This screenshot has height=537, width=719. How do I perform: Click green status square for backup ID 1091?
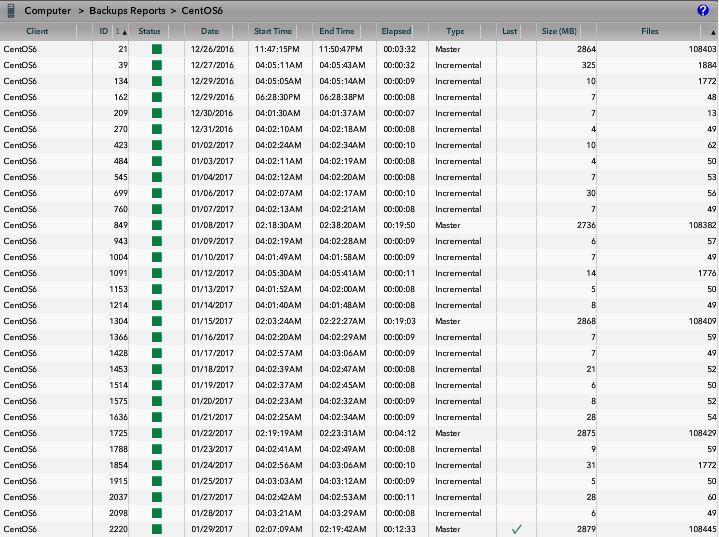click(x=157, y=273)
